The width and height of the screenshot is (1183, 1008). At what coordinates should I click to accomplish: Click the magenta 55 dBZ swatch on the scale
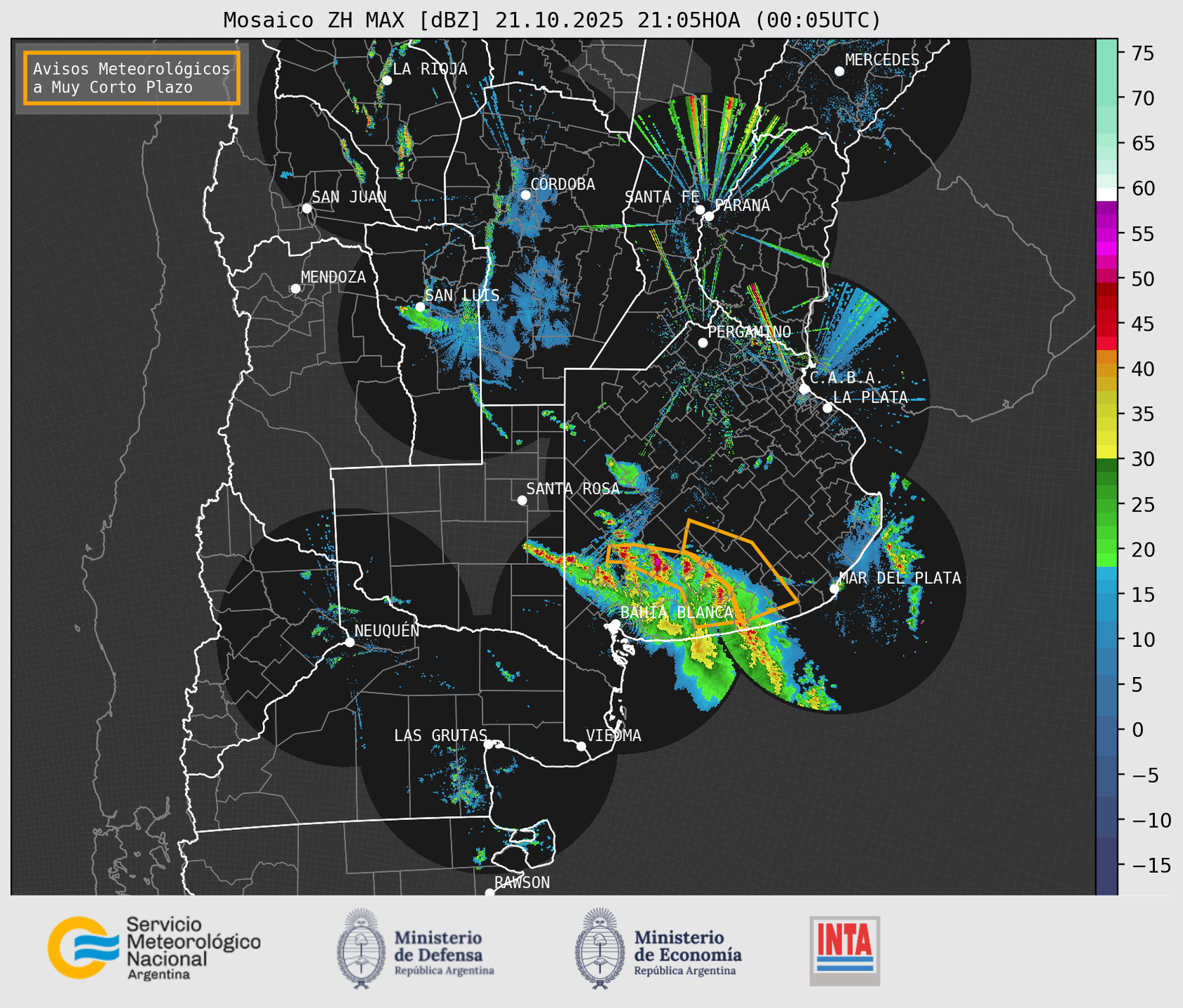1107,233
